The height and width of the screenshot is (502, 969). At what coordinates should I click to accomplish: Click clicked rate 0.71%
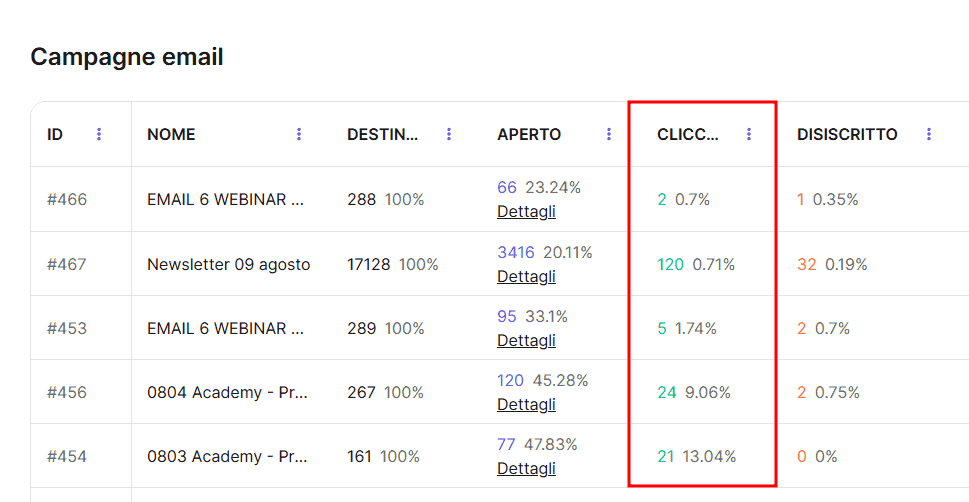pos(713,265)
